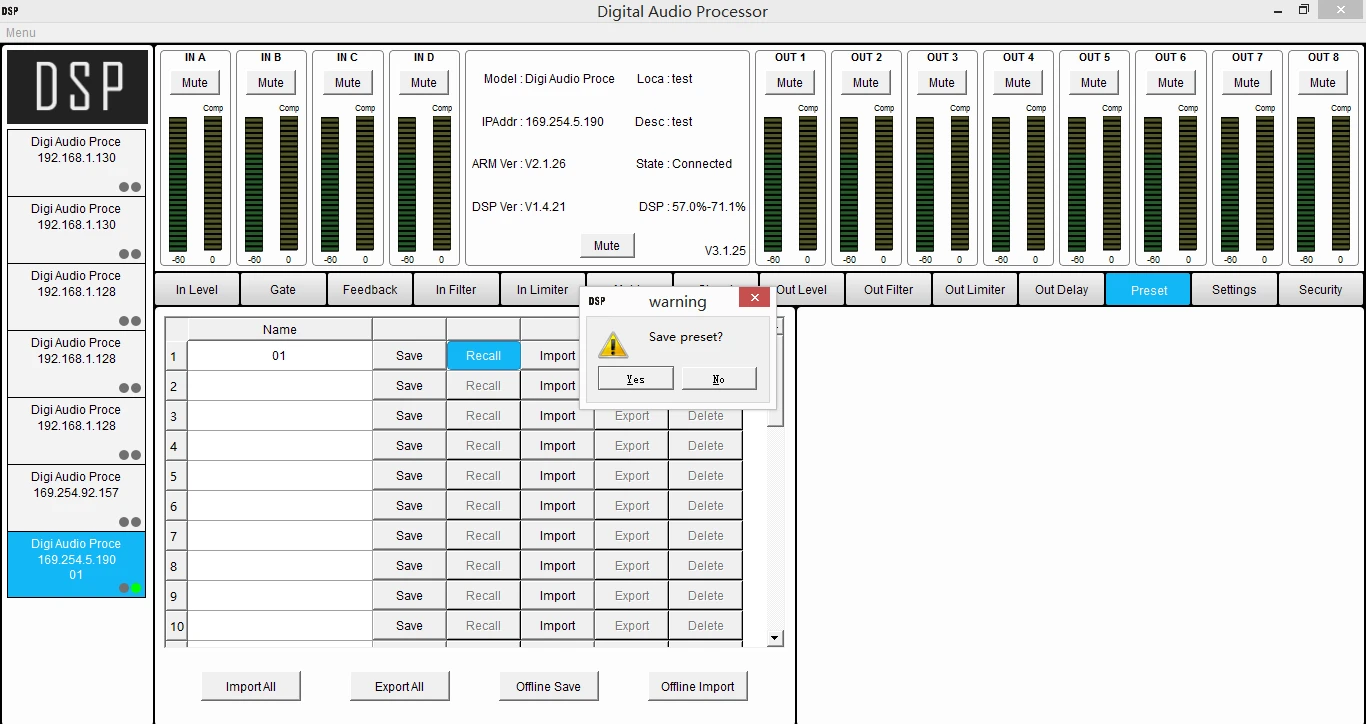Confirm Yes to save preset
The height and width of the screenshot is (724, 1366).
pos(636,379)
